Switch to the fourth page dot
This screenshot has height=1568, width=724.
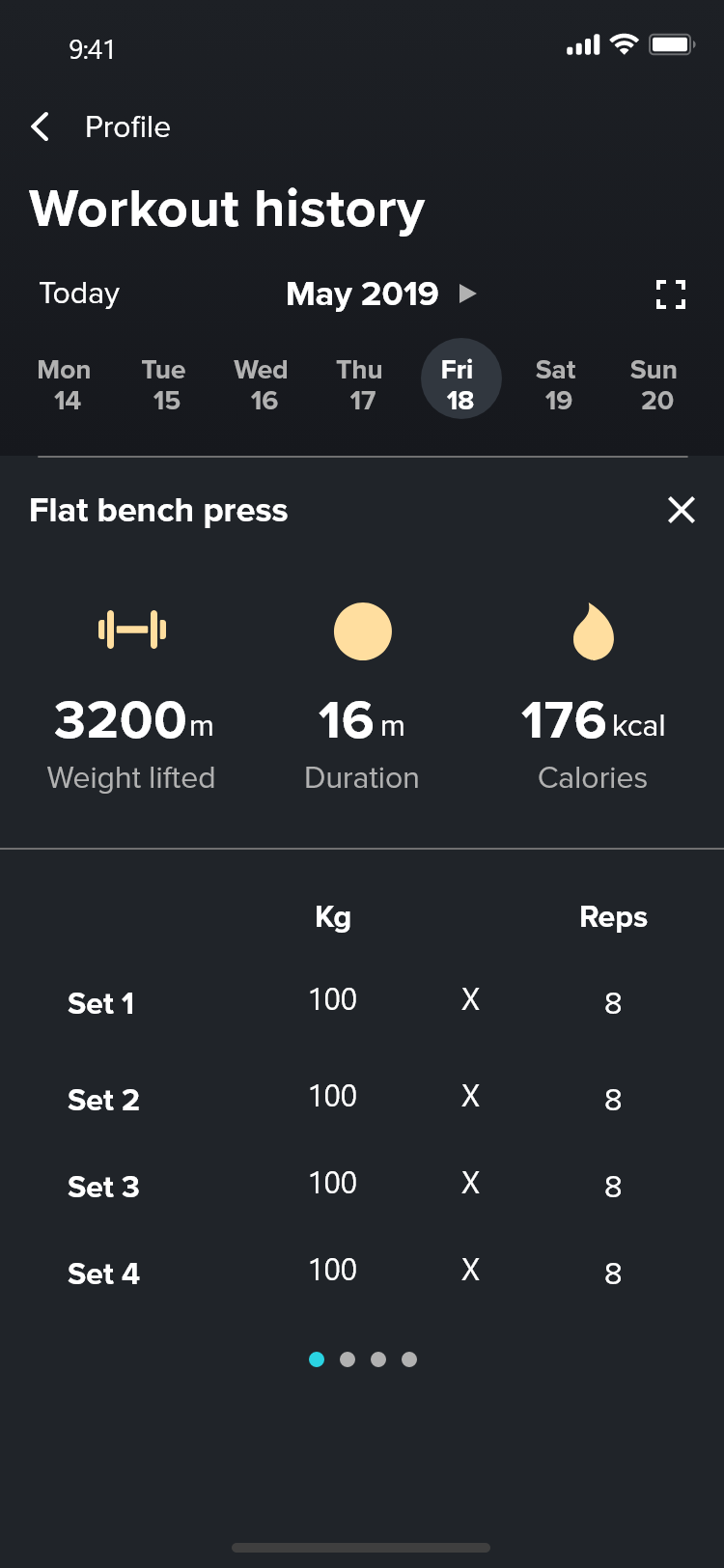(x=409, y=1359)
